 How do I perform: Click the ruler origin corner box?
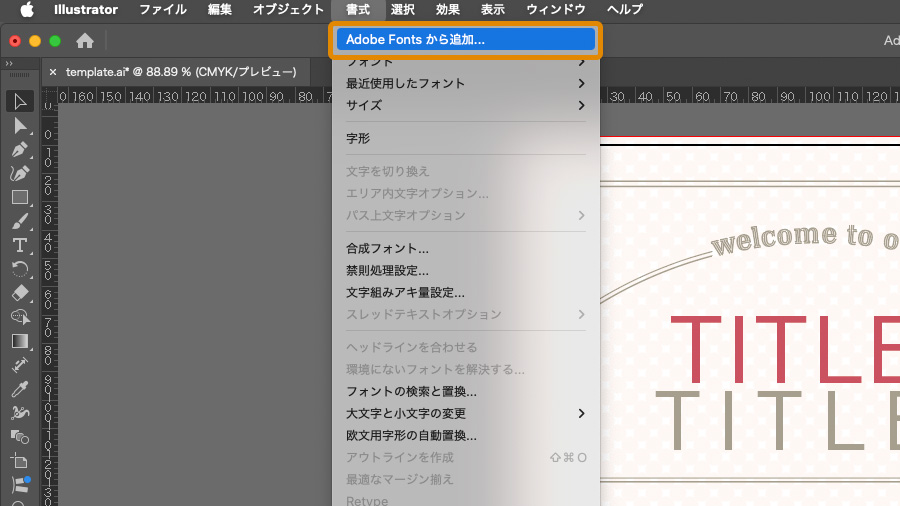click(49, 95)
